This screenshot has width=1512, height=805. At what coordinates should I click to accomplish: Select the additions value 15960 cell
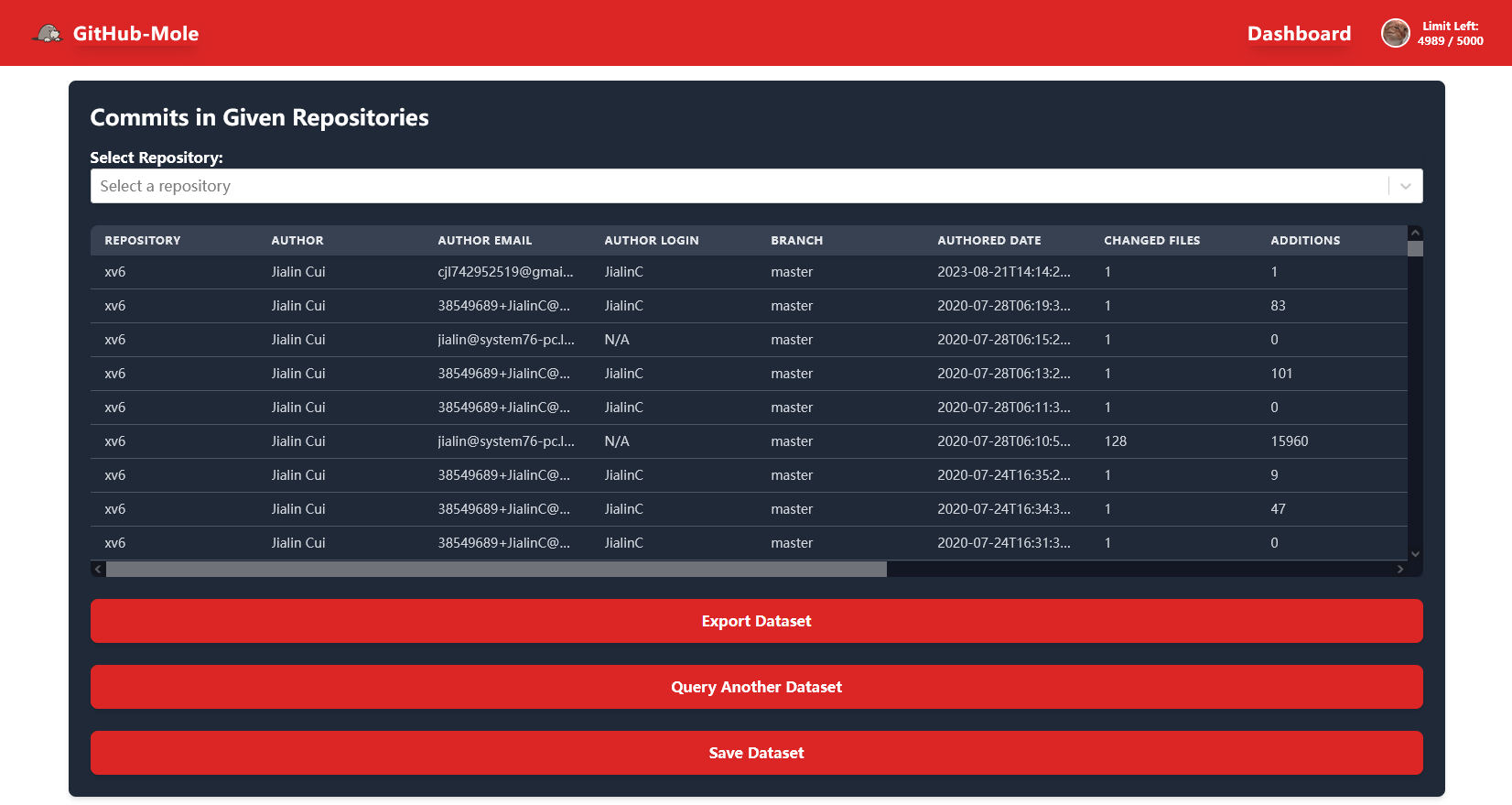(1290, 441)
